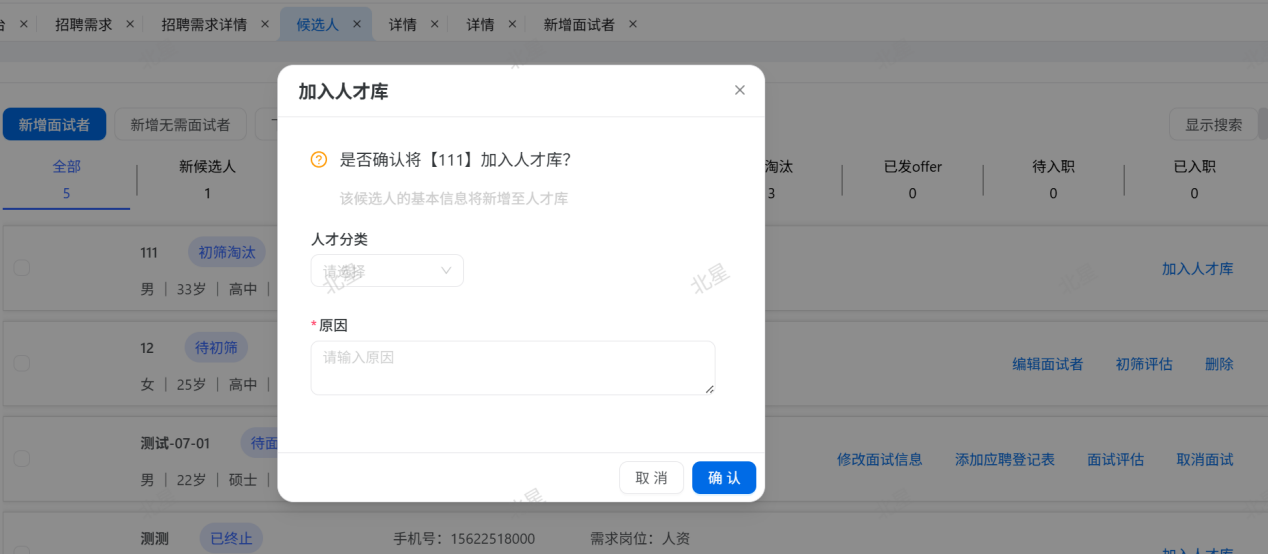This screenshot has width=1268, height=554.
Task: Open 初筛评估 link for candidate 12
Action: coord(1144,364)
